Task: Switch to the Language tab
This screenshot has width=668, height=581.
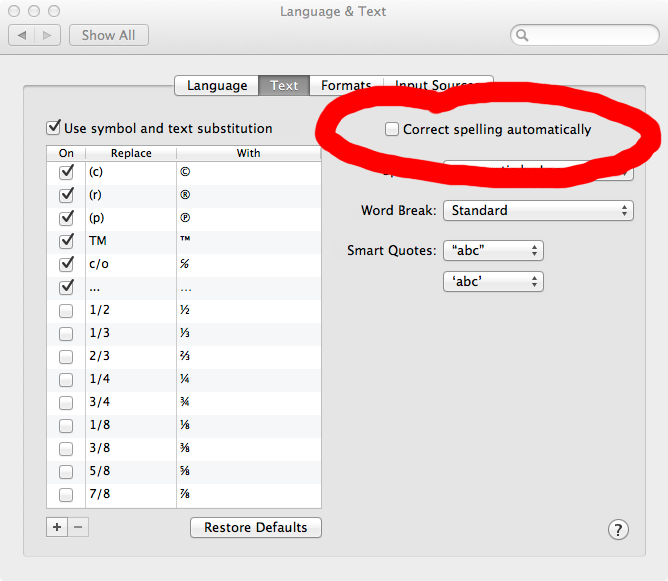Action: (x=217, y=86)
